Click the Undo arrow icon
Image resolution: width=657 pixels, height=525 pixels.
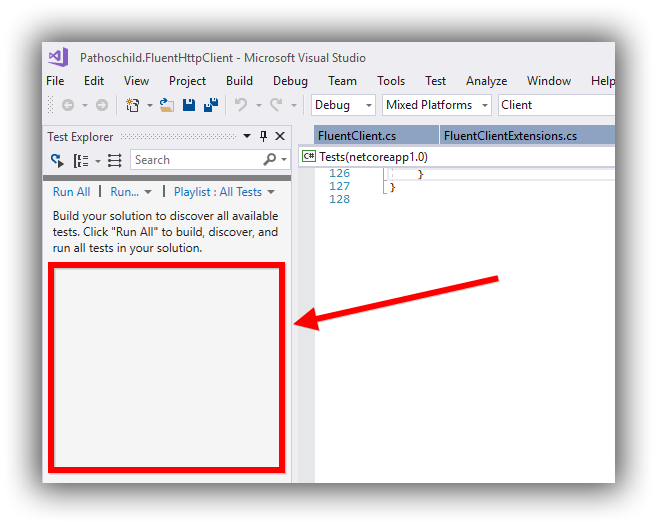pyautogui.click(x=241, y=105)
